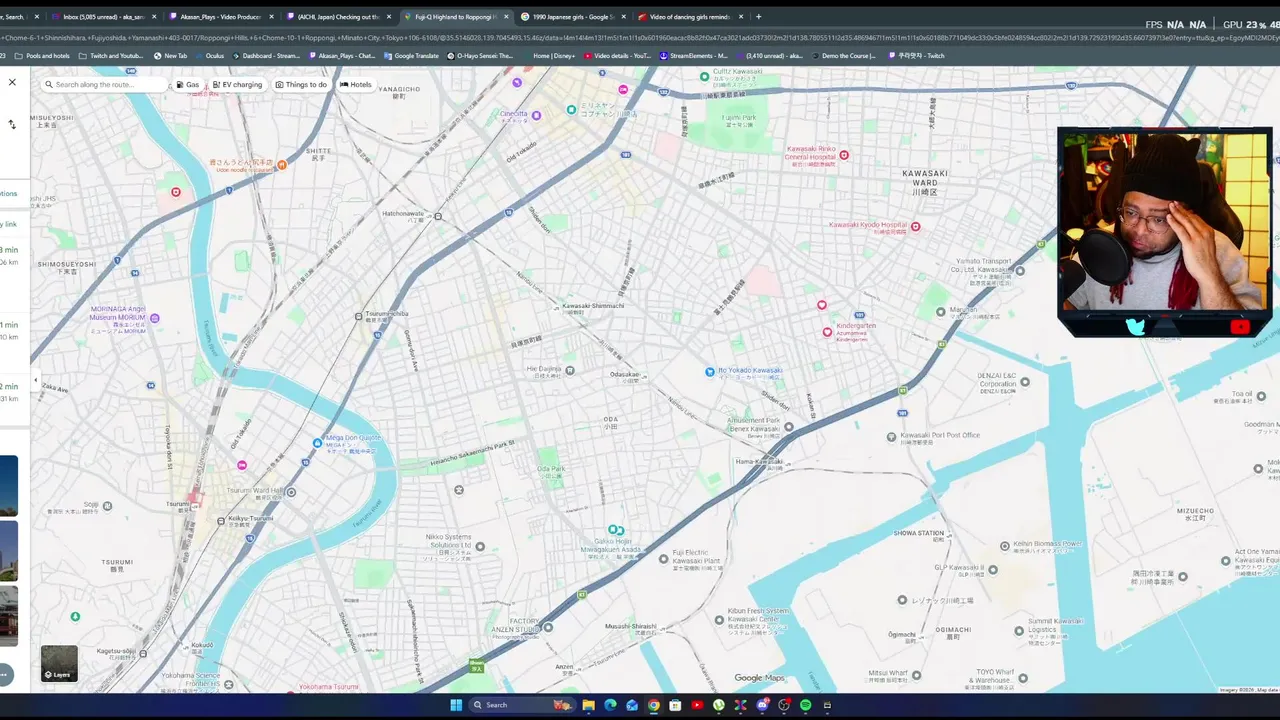Select the Hotels filter chip

coord(355,85)
